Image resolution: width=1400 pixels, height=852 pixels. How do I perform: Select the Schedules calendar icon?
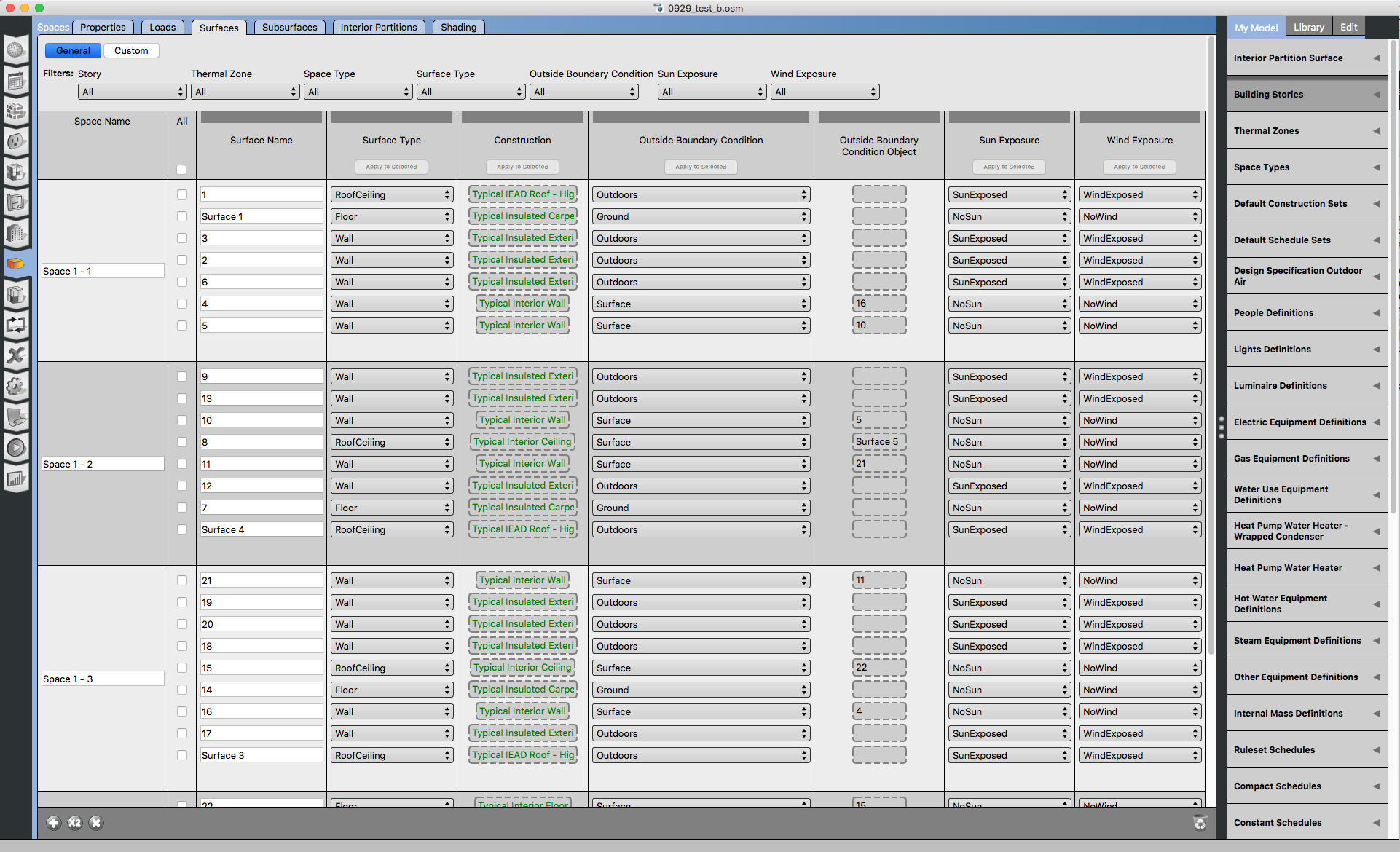point(17,81)
